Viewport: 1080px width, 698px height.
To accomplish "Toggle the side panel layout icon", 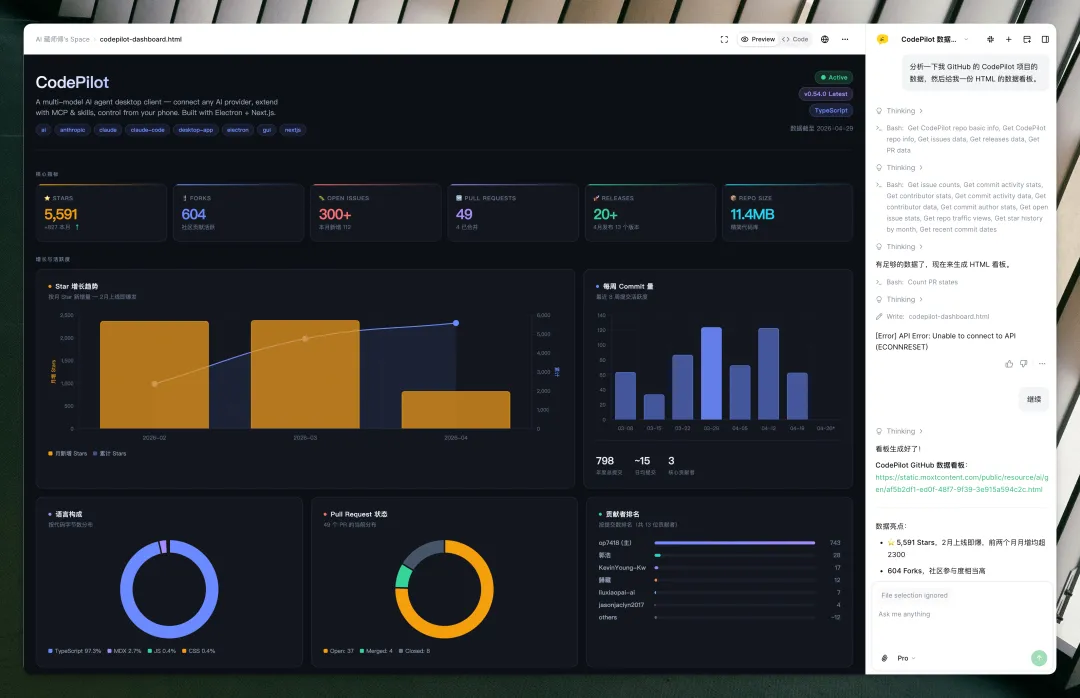I will pos(1045,39).
